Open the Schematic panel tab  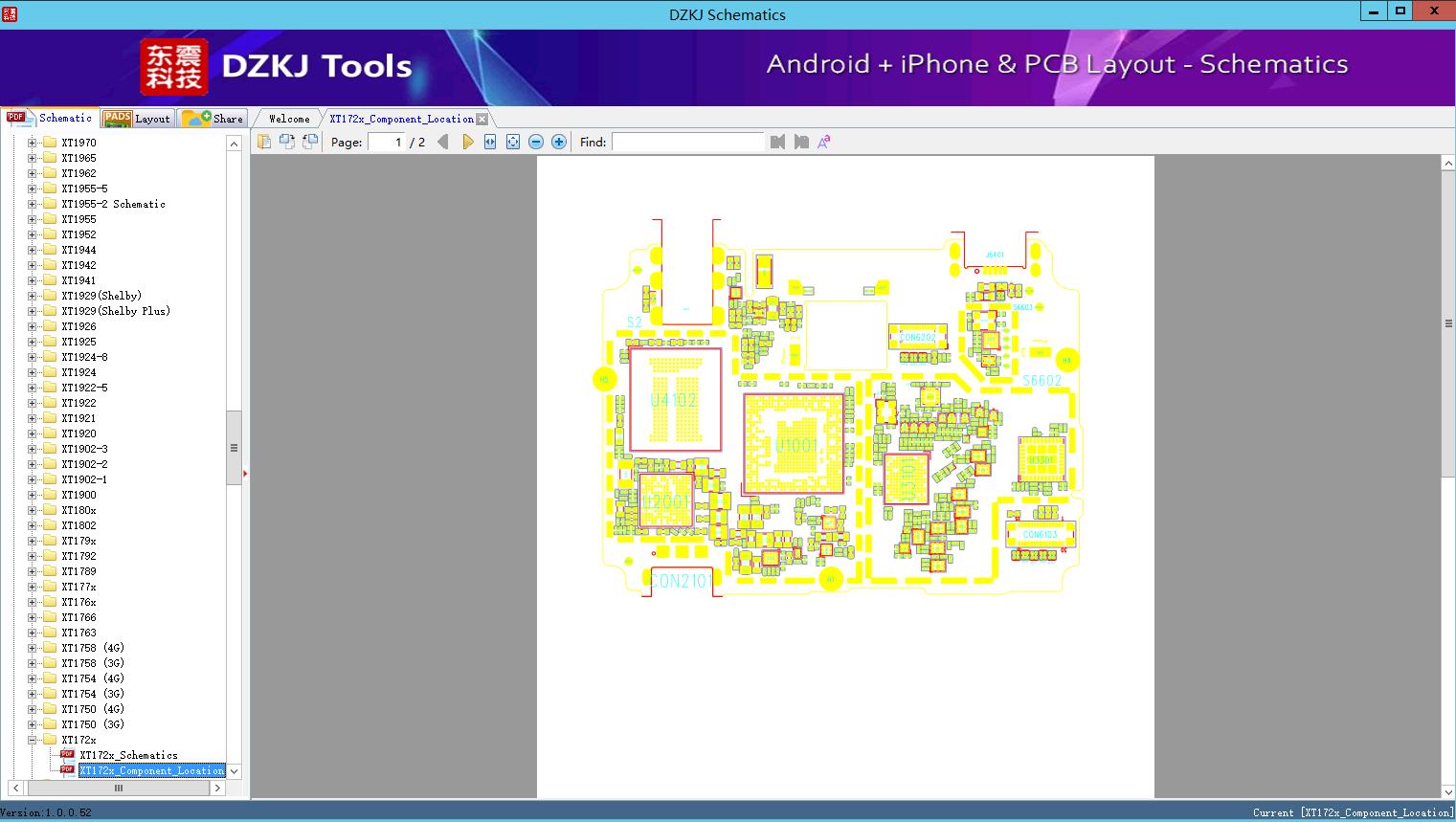point(50,118)
